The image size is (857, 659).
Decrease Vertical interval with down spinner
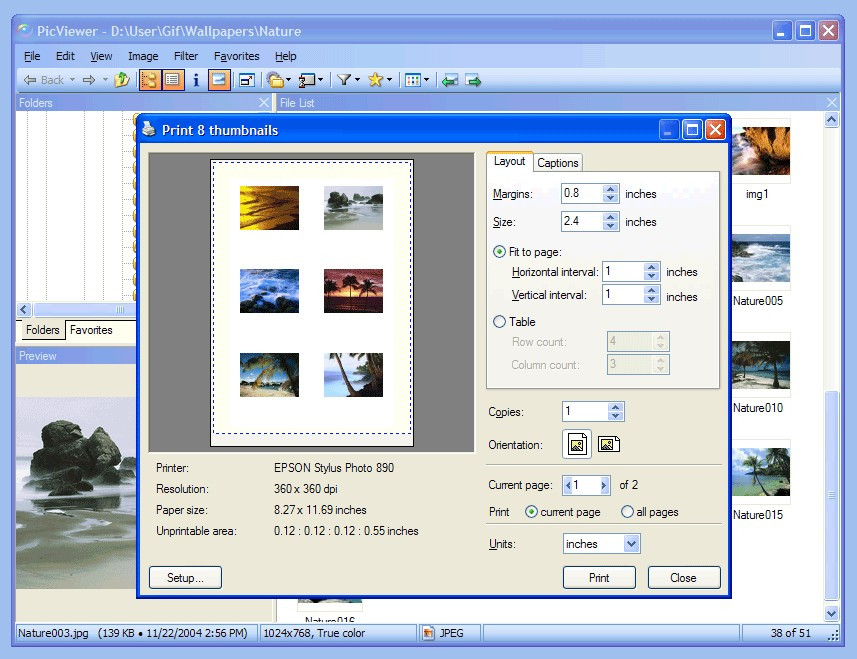(x=651, y=299)
